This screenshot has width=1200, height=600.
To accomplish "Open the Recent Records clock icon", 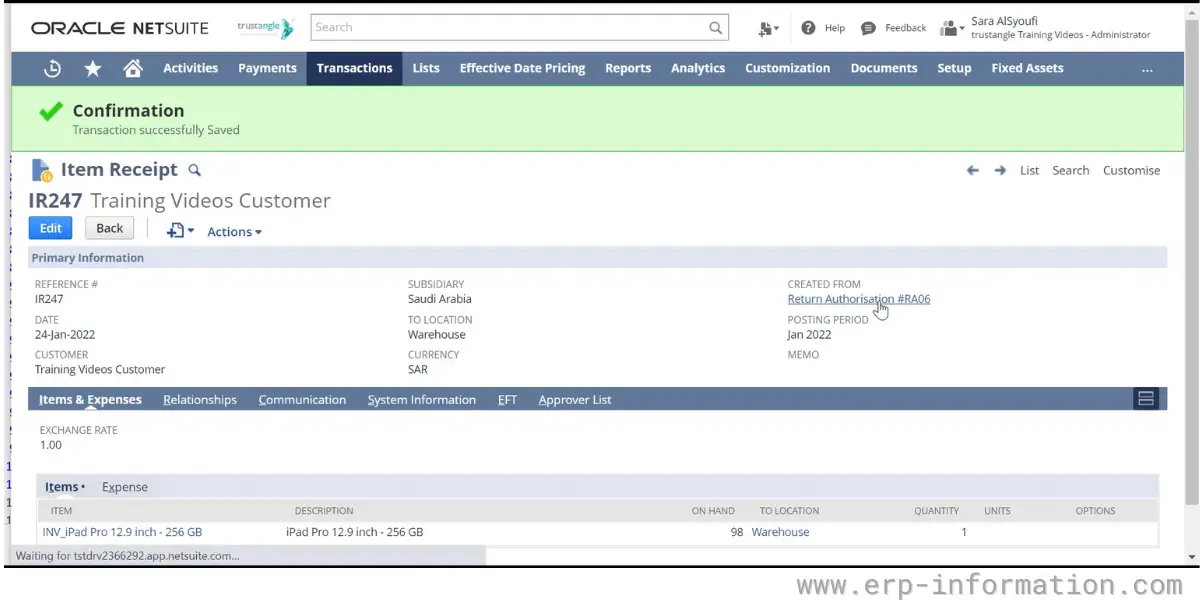I will tap(53, 68).
